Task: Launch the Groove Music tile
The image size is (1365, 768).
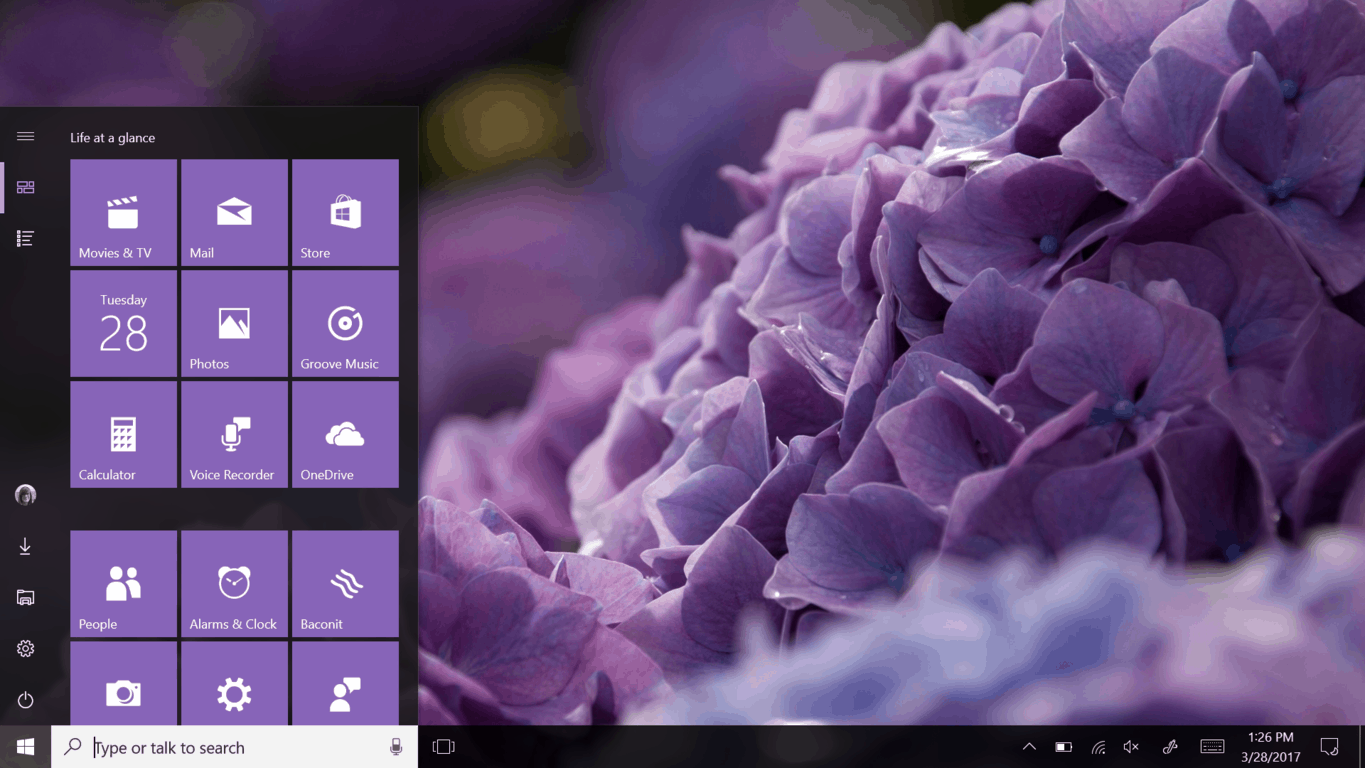Action: [346, 323]
